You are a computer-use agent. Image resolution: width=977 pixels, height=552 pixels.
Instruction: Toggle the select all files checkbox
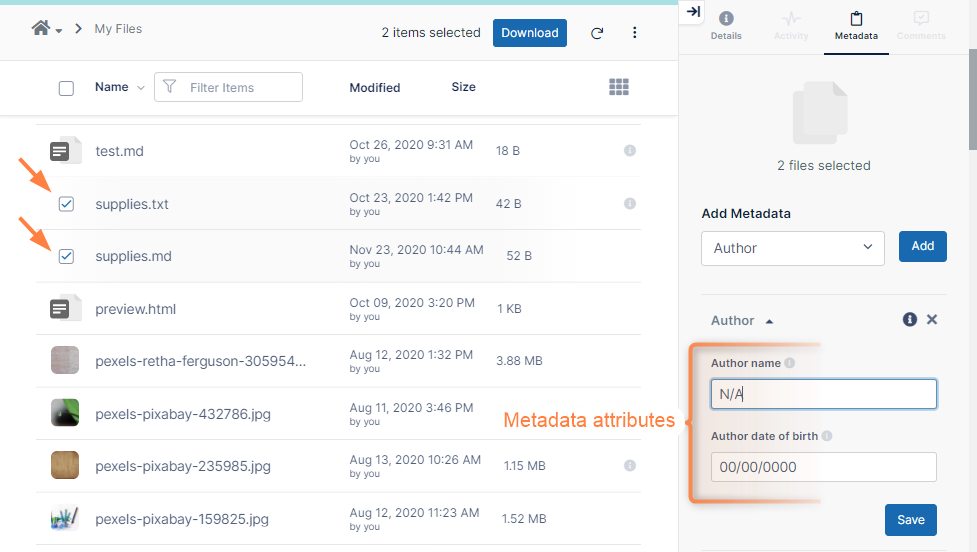pyautogui.click(x=66, y=88)
